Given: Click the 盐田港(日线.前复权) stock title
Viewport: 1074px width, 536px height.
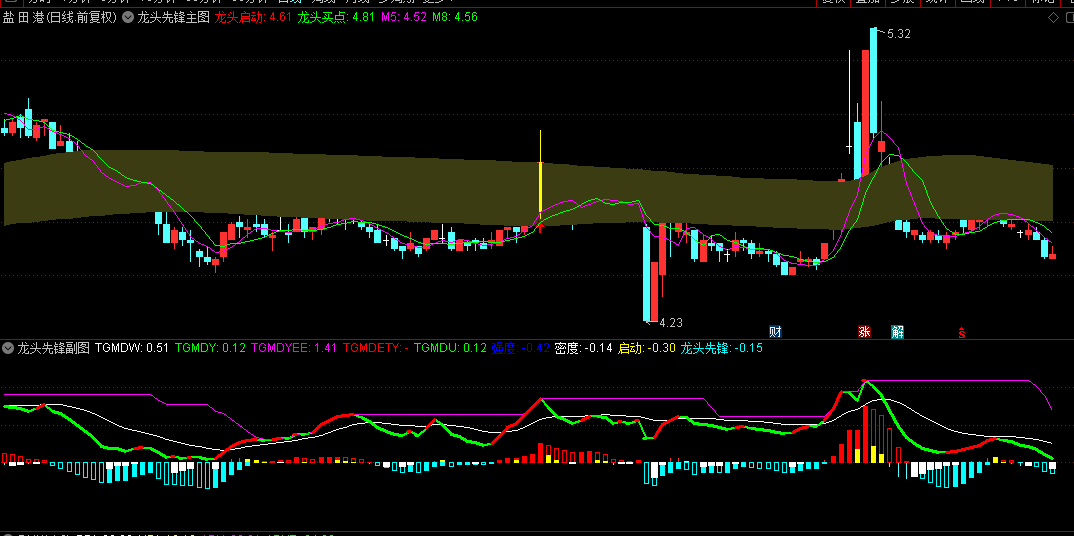Looking at the screenshot, I should pos(60,18).
